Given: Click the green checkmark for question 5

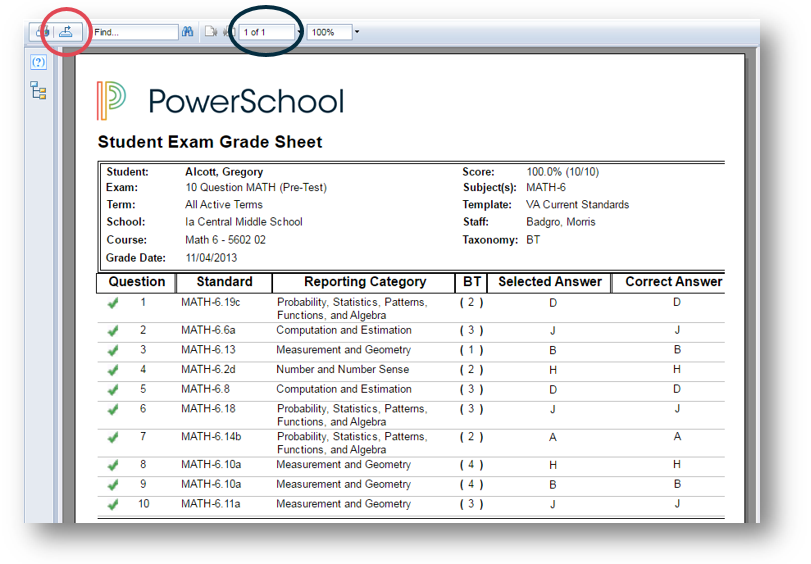Looking at the screenshot, I should (113, 390).
